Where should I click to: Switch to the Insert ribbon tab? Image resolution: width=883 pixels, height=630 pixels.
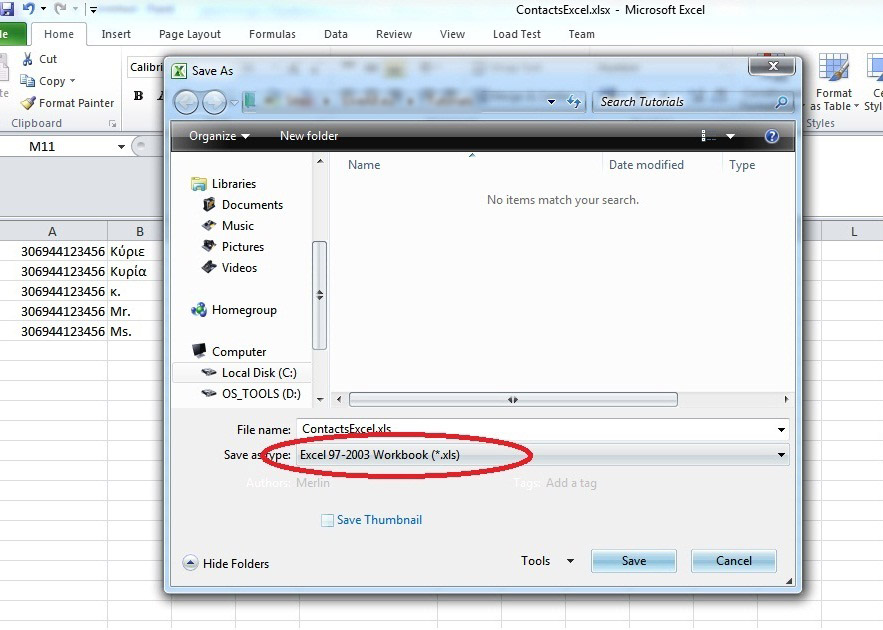coord(116,34)
